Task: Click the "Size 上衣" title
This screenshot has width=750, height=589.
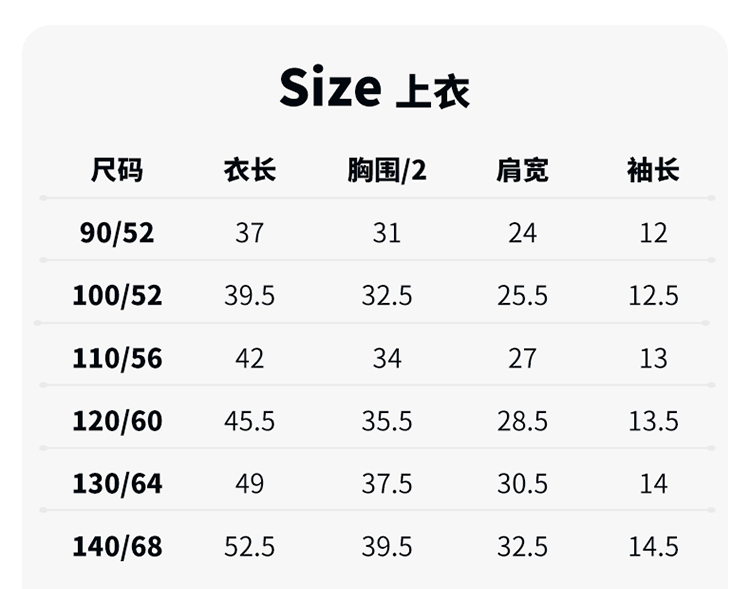Action: point(374,89)
